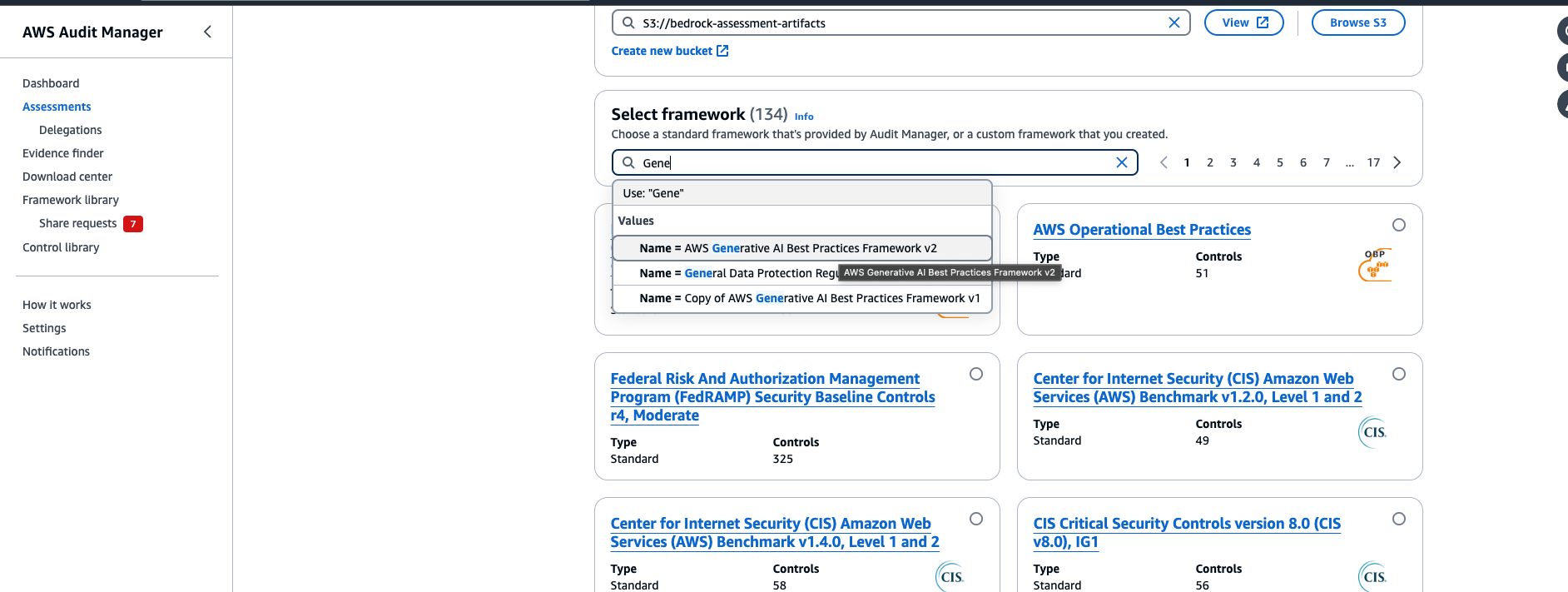Click the View button for S3 bucket

(1244, 22)
